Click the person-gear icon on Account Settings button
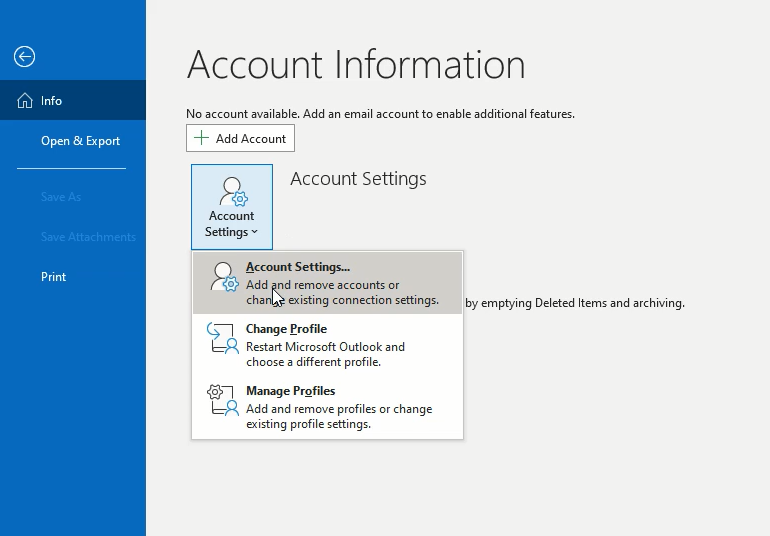 click(232, 191)
